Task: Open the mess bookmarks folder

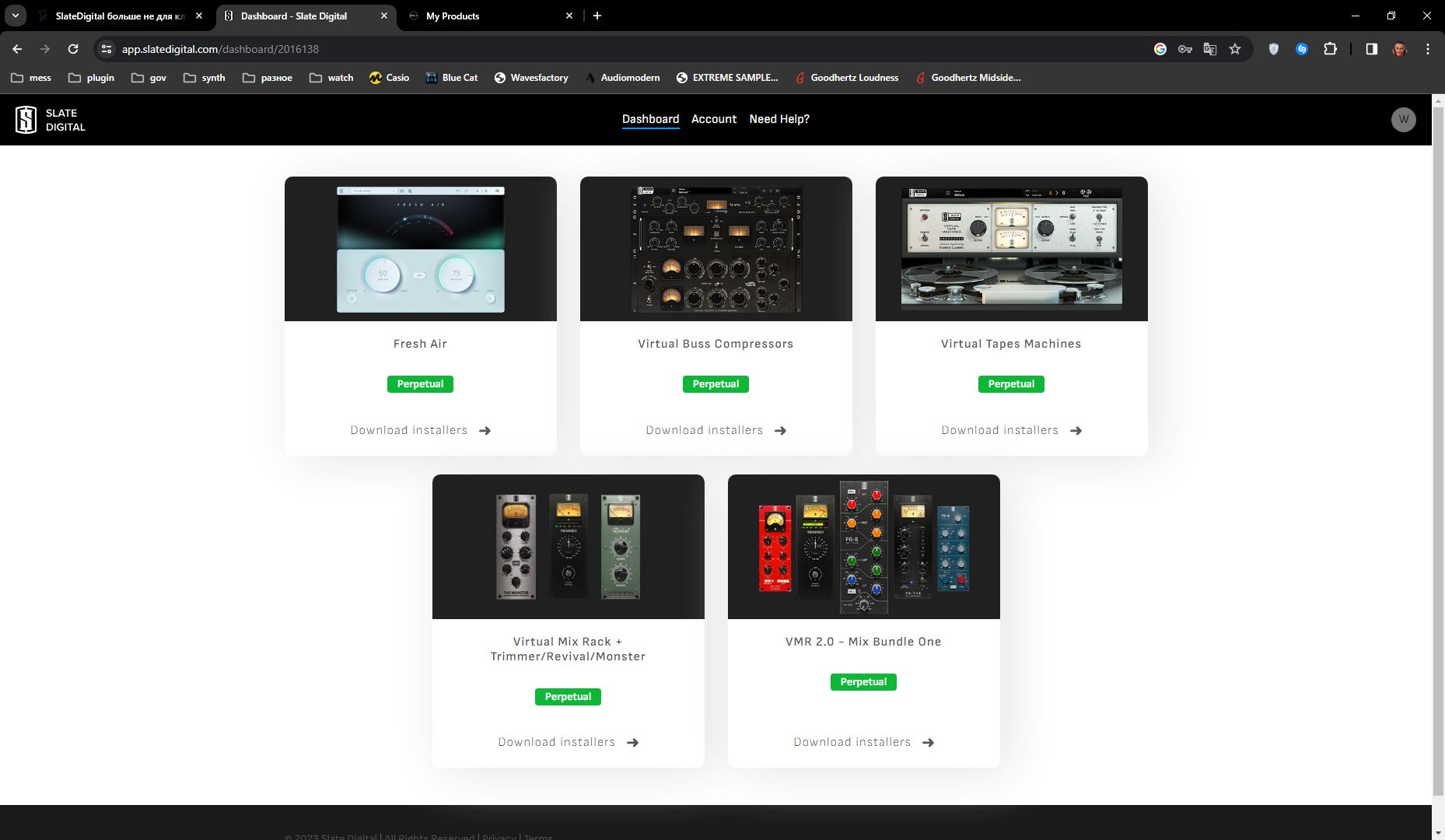Action: coord(31,78)
